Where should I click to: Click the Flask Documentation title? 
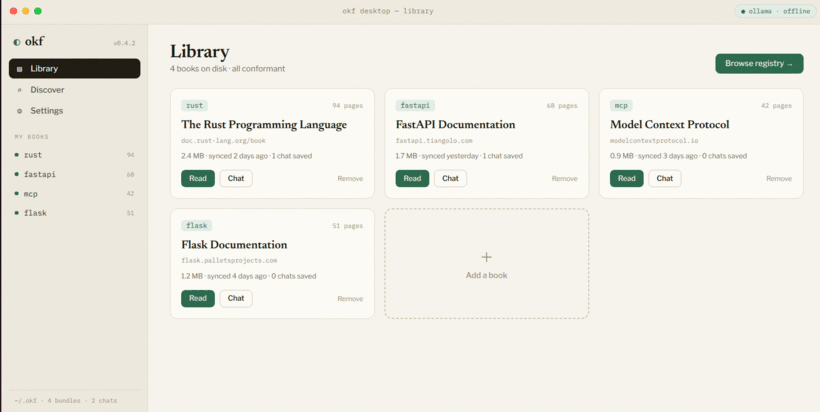(234, 245)
